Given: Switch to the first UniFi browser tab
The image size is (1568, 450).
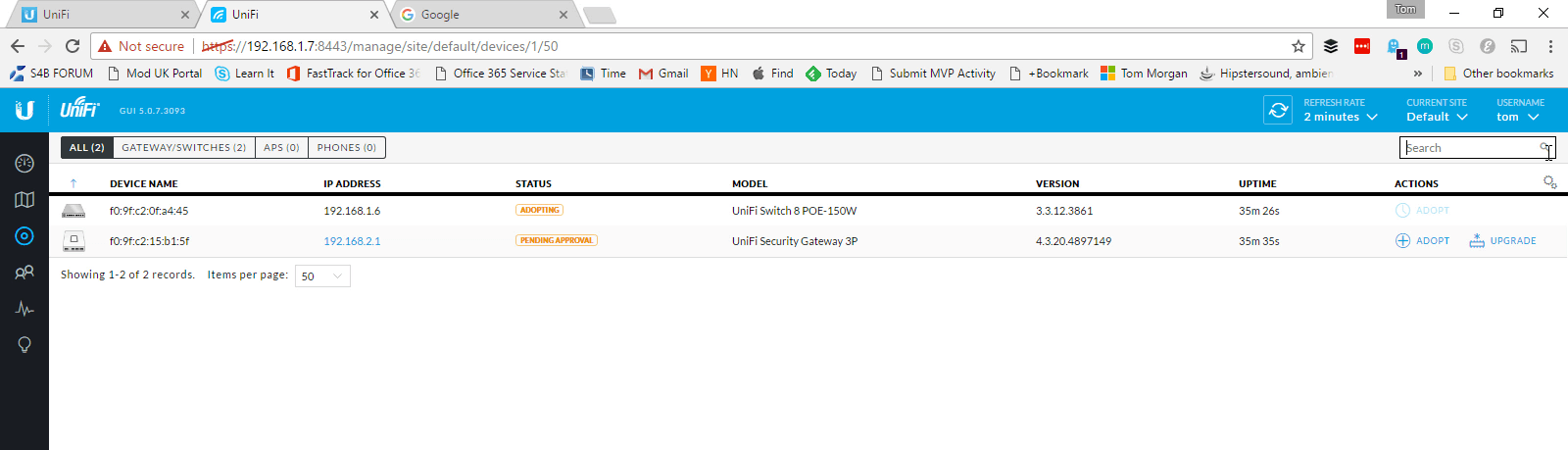Looking at the screenshot, I should point(103,15).
